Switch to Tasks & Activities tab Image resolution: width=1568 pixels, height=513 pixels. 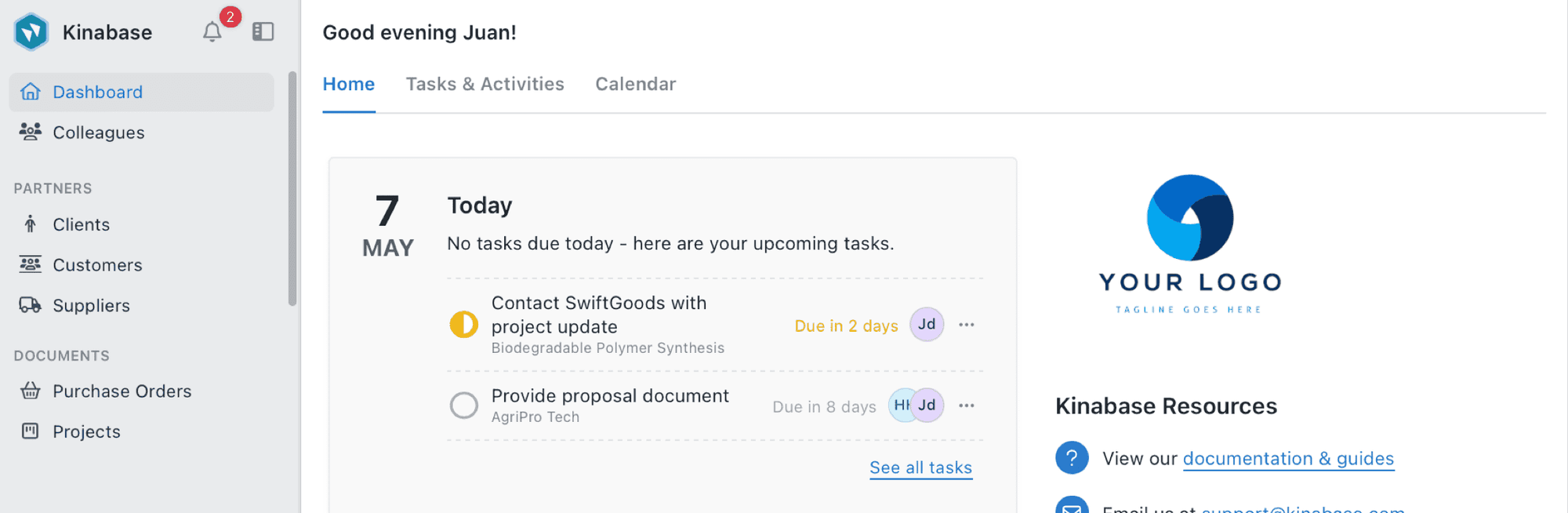(x=485, y=84)
